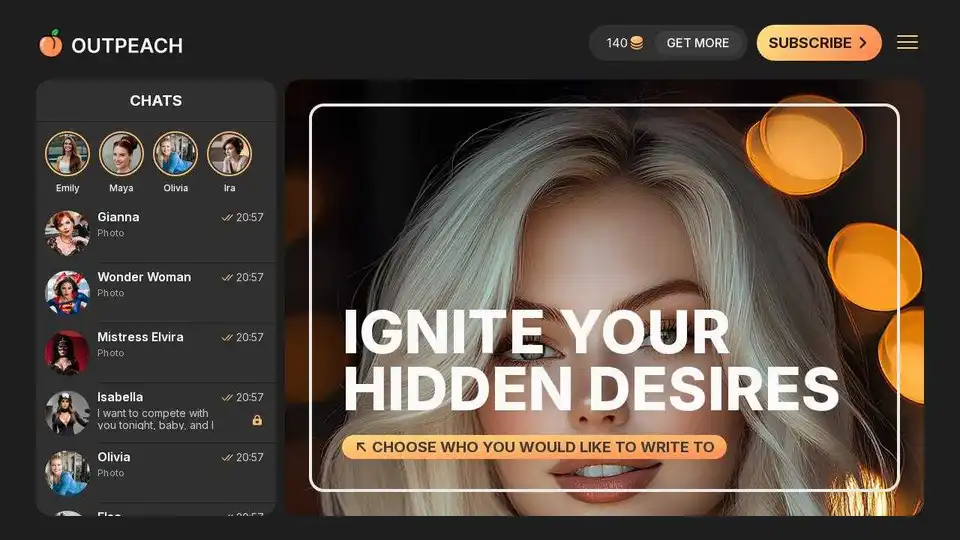Click the read checkmark on Isabella's chat
The image size is (960, 540).
[227, 397]
